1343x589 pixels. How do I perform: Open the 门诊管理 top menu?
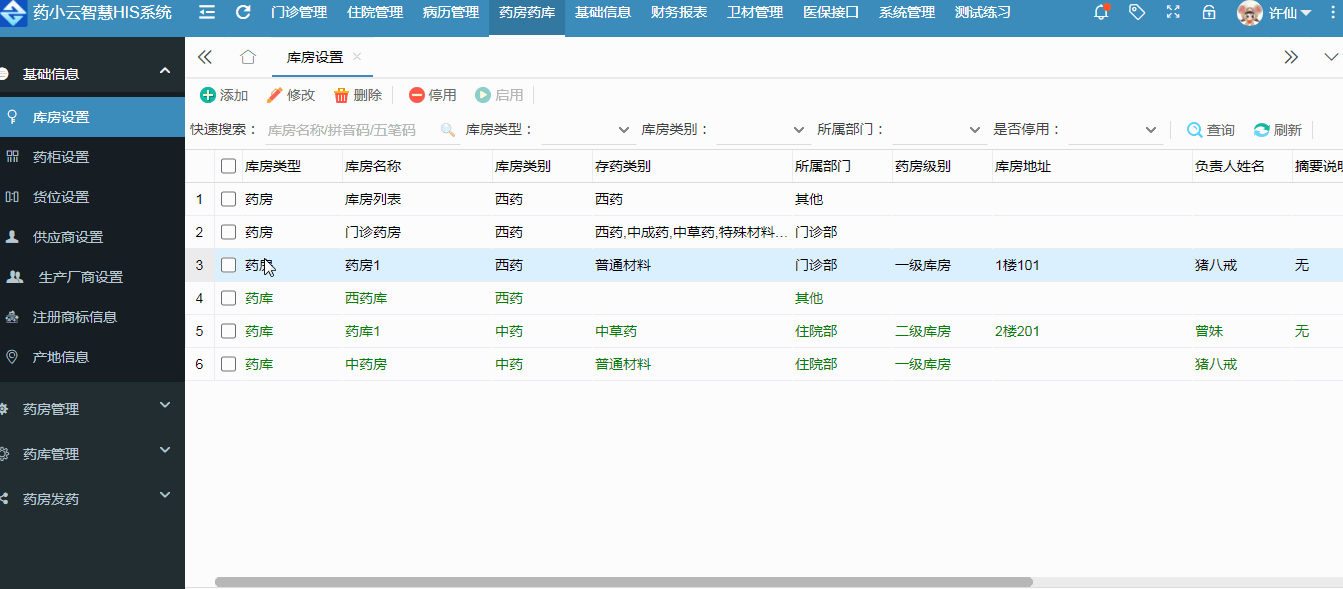click(x=299, y=12)
